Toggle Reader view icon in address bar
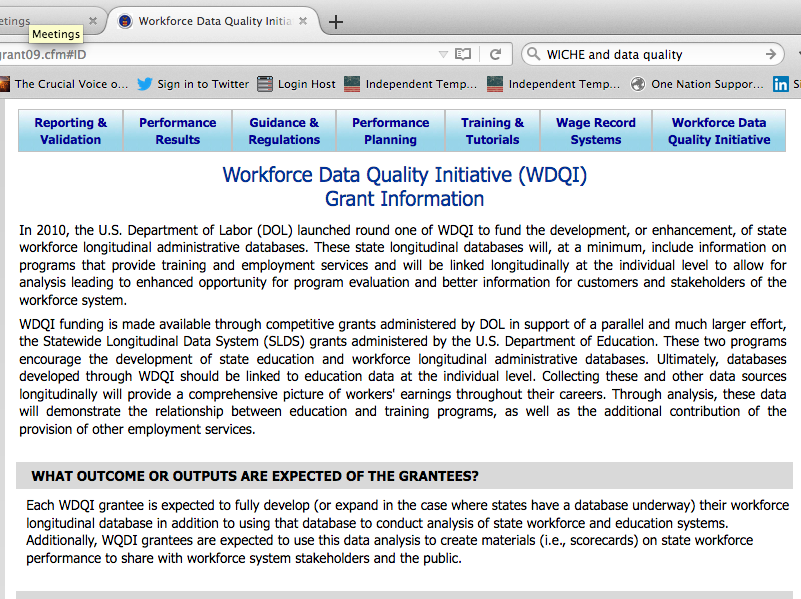The image size is (801, 599). click(463, 54)
